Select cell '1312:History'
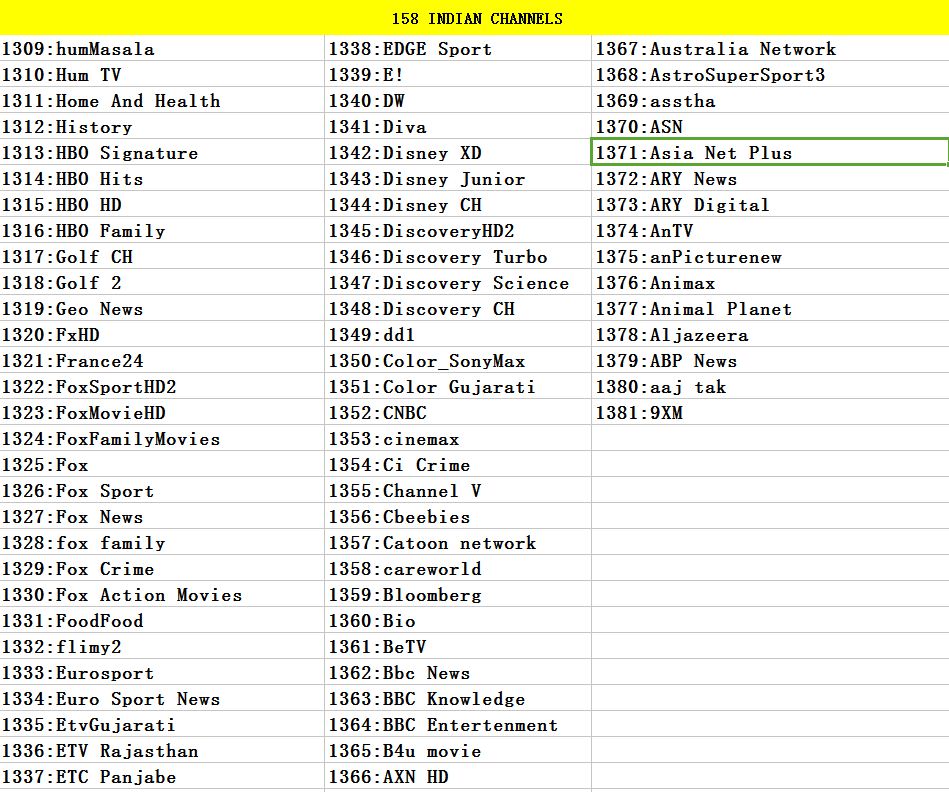The height and width of the screenshot is (792, 949). pos(162,126)
